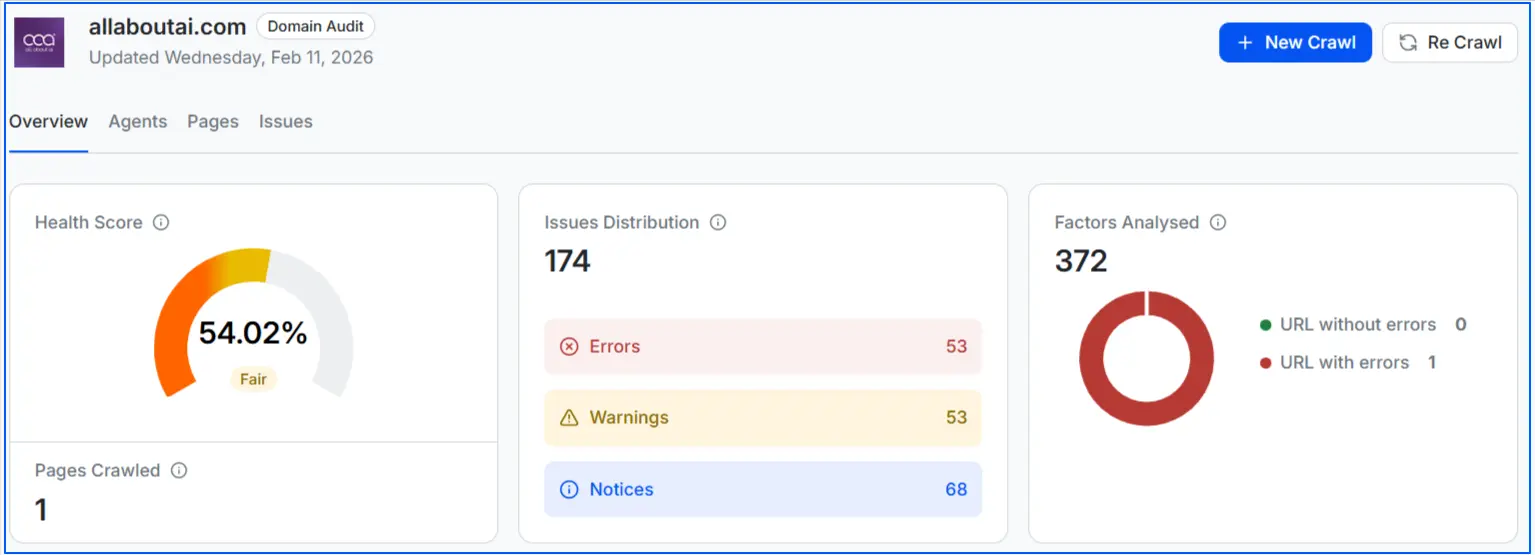Open the Warnings row showing 53
Image resolution: width=1535 pixels, height=555 pixels.
coord(763,417)
